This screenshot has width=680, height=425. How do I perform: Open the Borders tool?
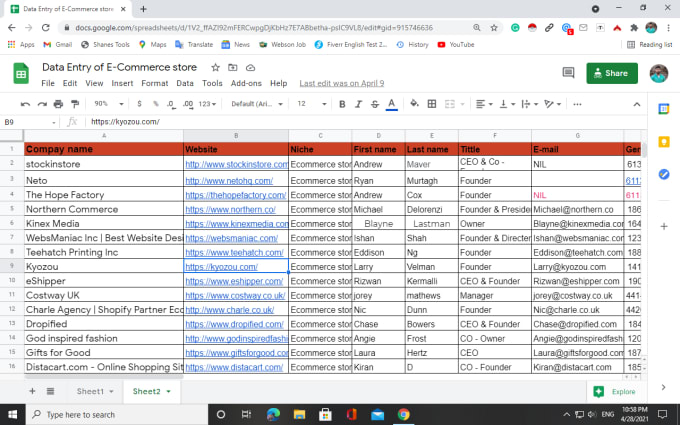tap(432, 104)
